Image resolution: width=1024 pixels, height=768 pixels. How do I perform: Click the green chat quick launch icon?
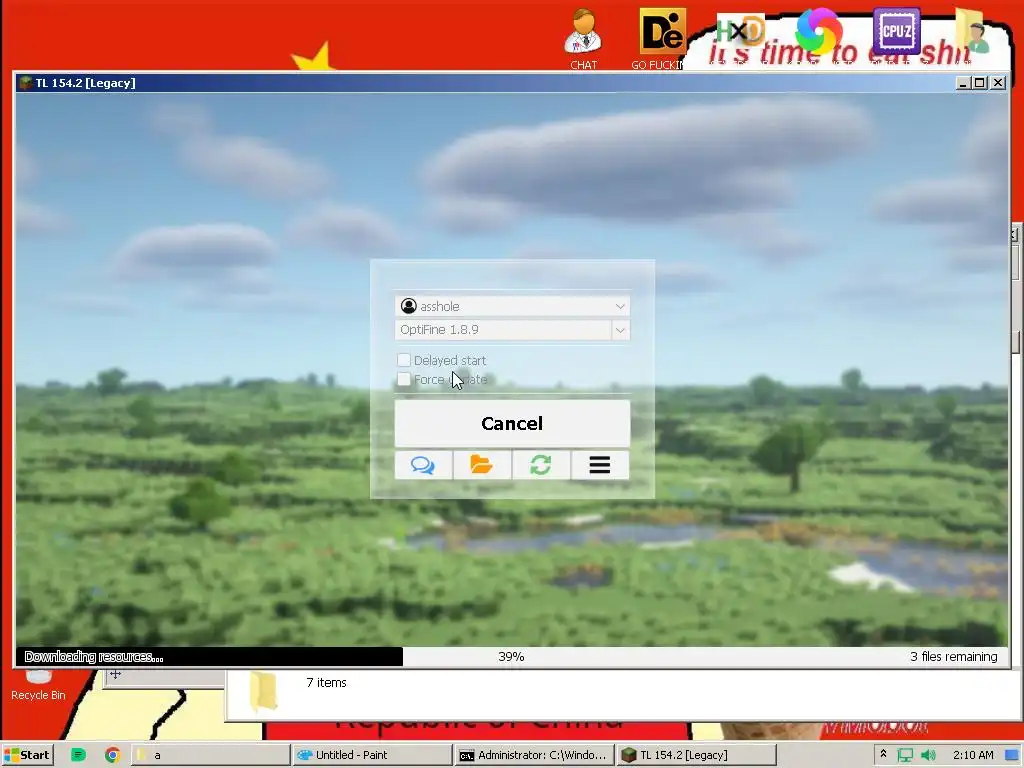[x=78, y=755]
